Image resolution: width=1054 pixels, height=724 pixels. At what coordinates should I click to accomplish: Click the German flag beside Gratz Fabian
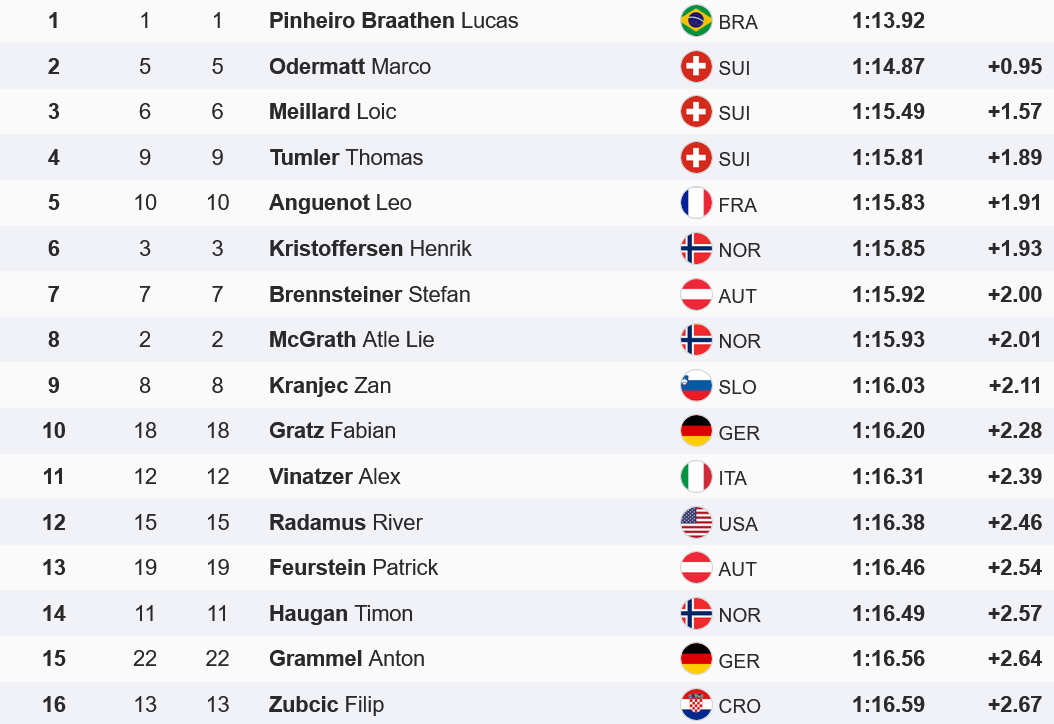tap(696, 431)
